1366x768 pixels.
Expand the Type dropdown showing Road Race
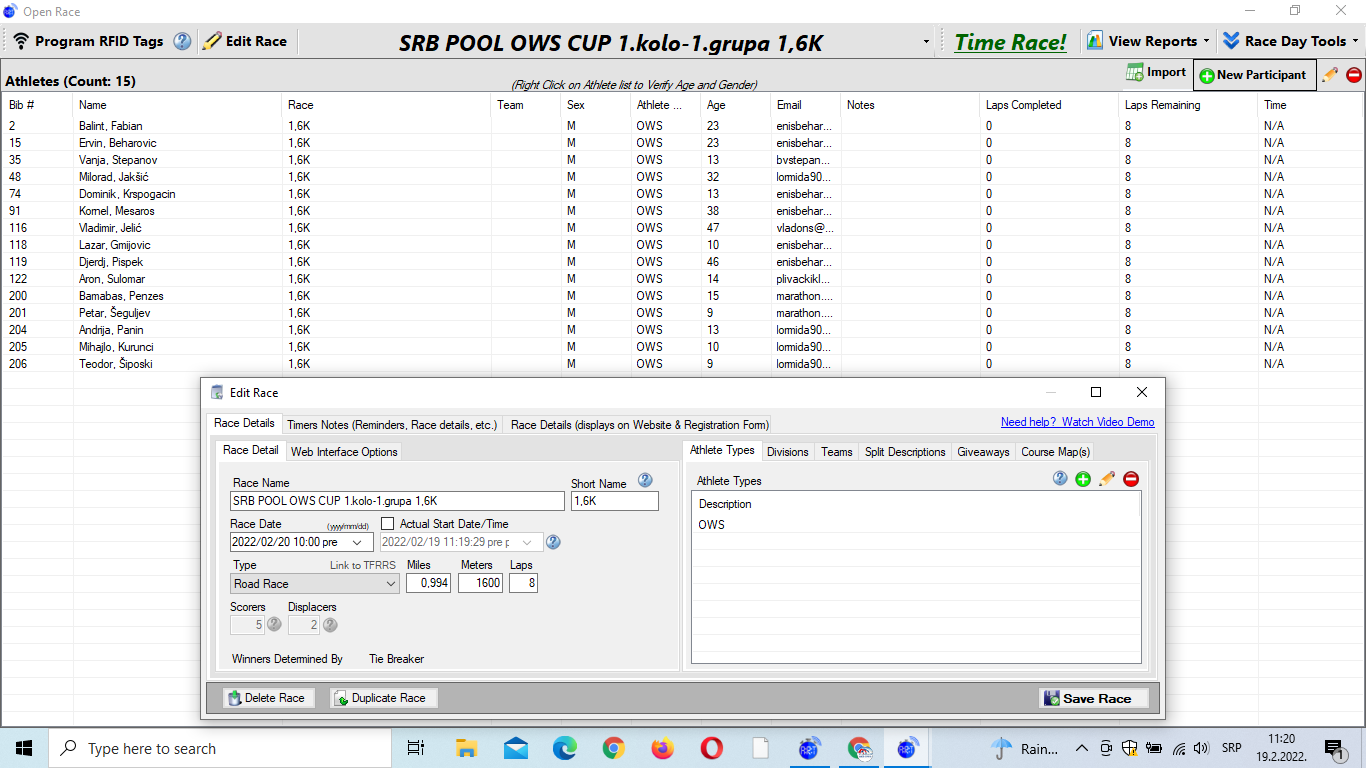391,584
